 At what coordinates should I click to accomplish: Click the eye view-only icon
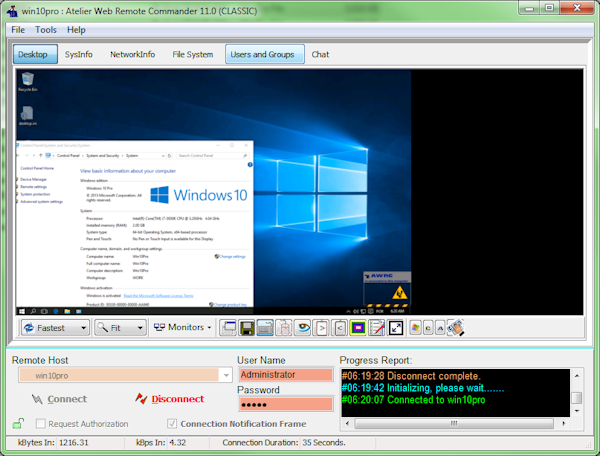pyautogui.click(x=302, y=328)
